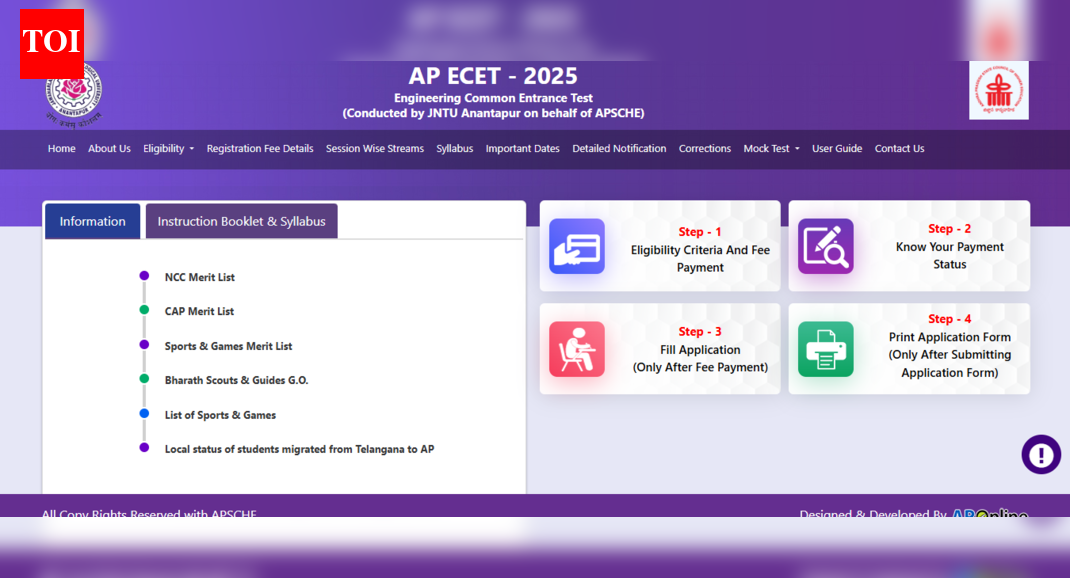Click the Step 2 payment status search icon

pos(825,247)
